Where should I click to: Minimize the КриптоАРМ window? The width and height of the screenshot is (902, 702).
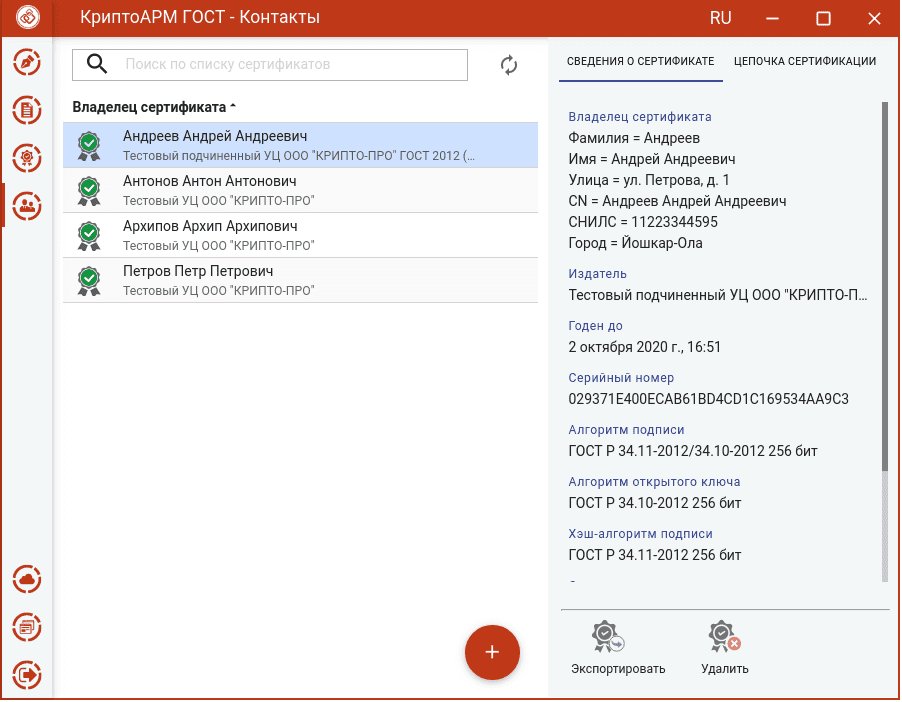[x=772, y=18]
